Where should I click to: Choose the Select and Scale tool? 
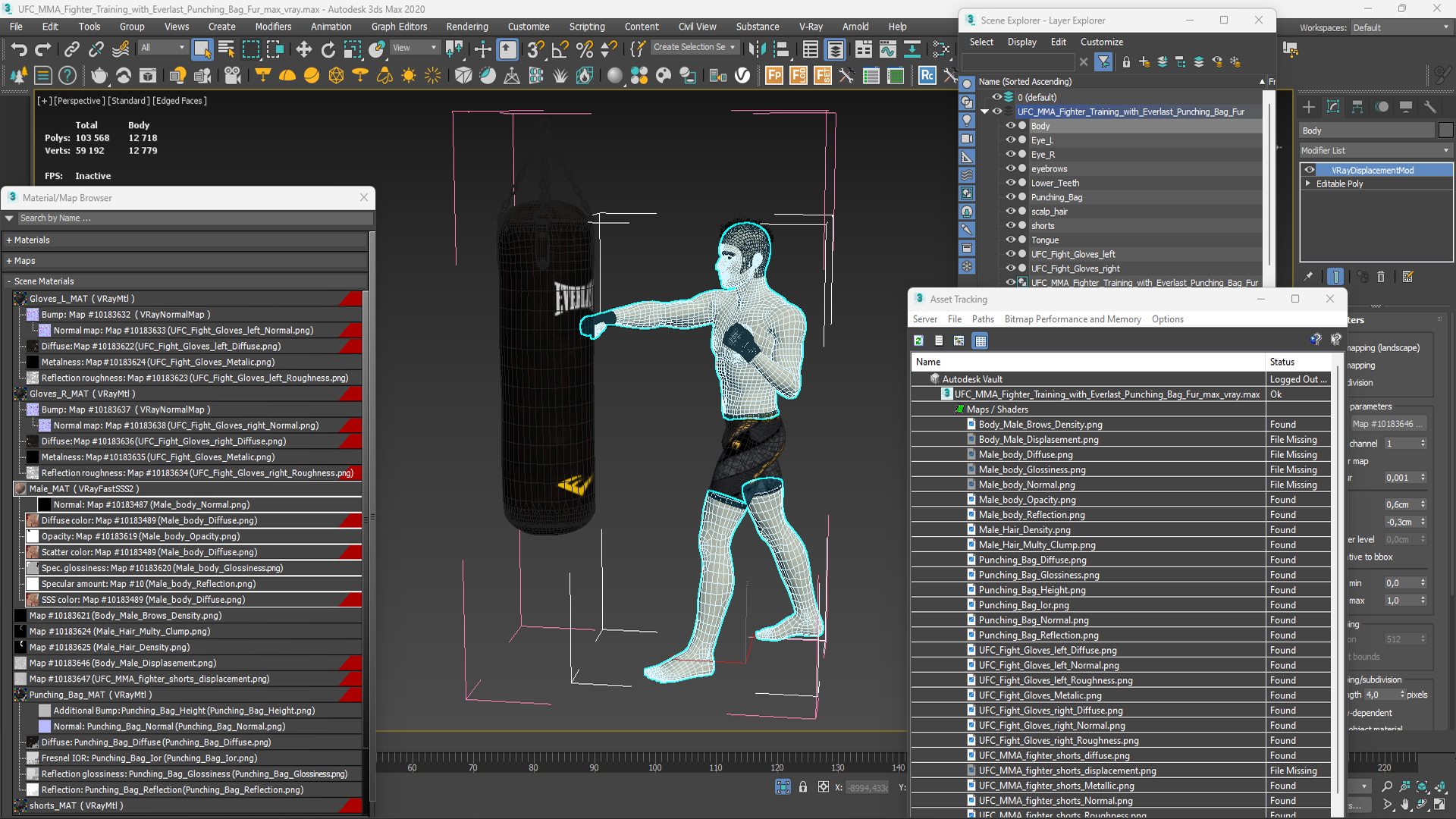[x=353, y=50]
